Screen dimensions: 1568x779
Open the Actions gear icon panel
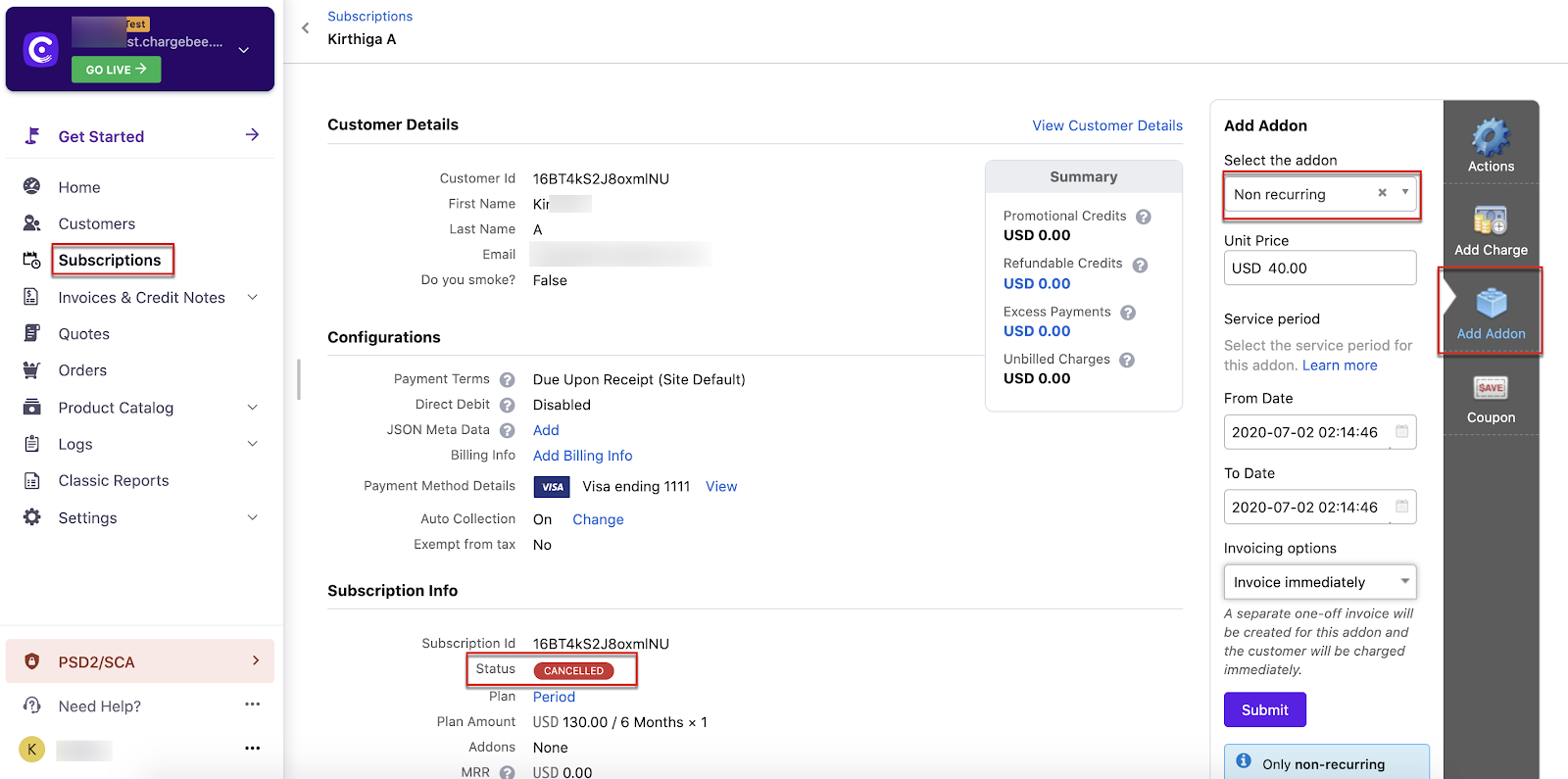(1491, 137)
